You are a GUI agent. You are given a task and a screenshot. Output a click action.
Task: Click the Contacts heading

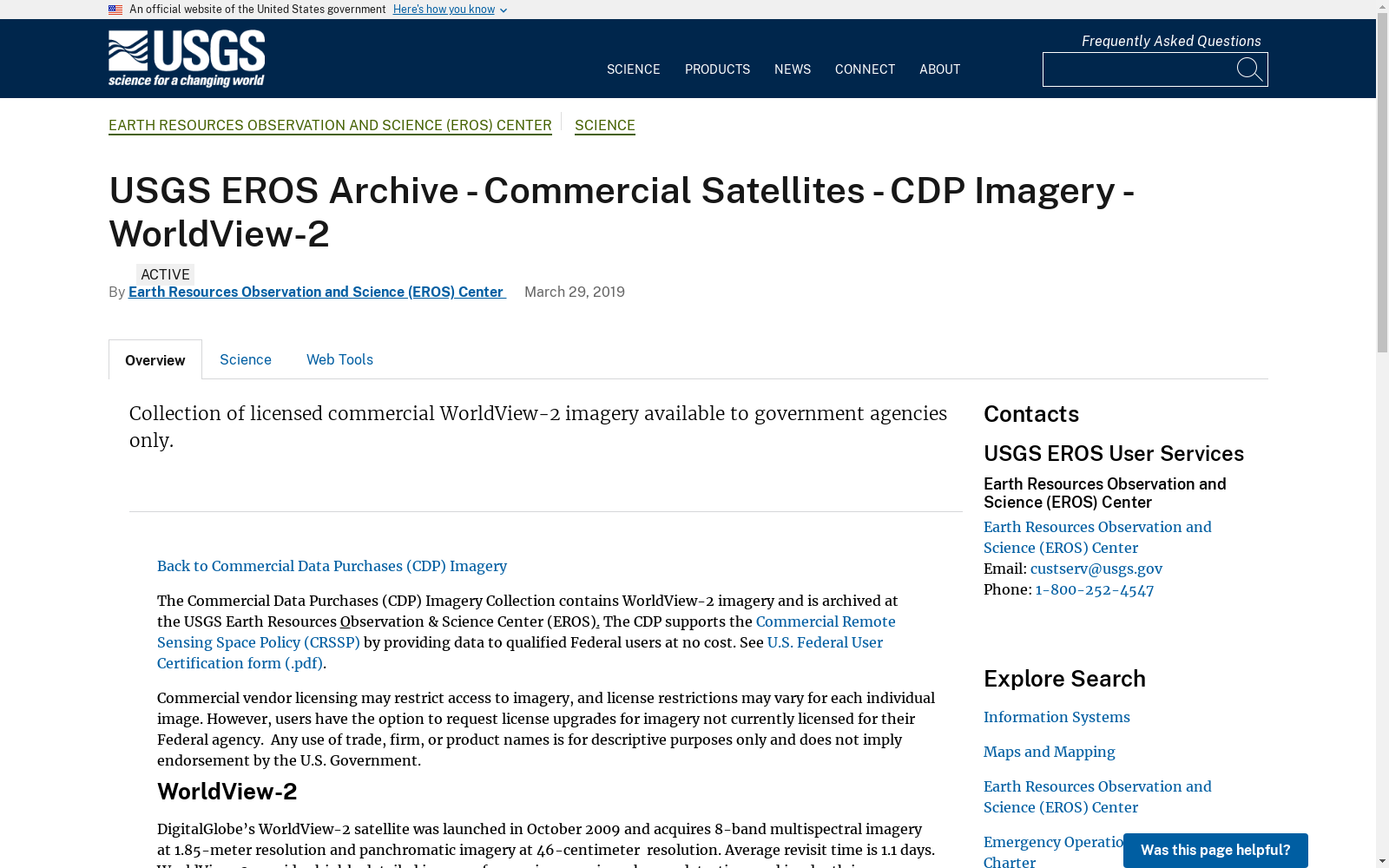(1031, 414)
